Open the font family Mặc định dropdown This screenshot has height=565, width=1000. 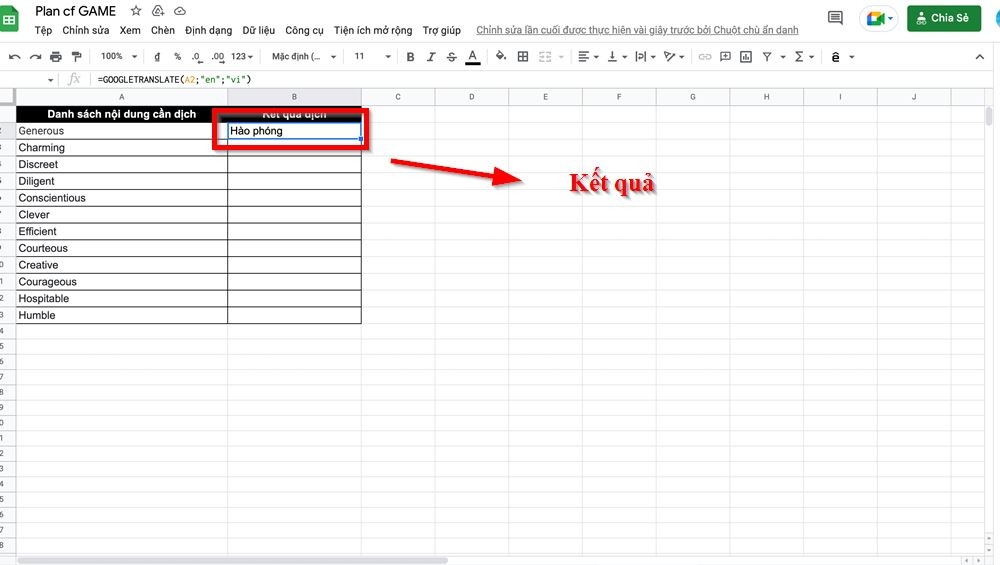click(304, 57)
